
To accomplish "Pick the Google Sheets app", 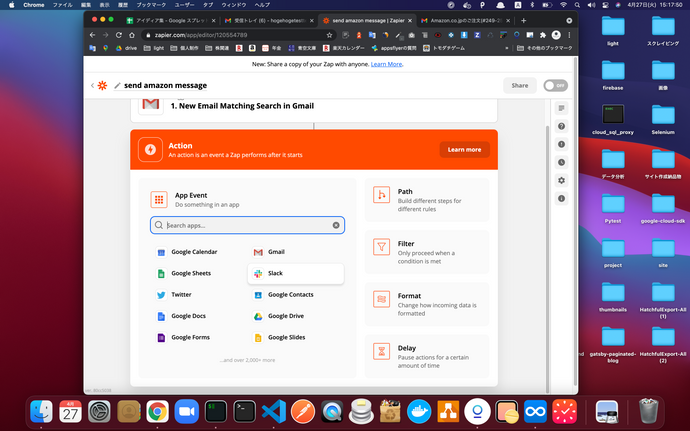I will [199, 273].
